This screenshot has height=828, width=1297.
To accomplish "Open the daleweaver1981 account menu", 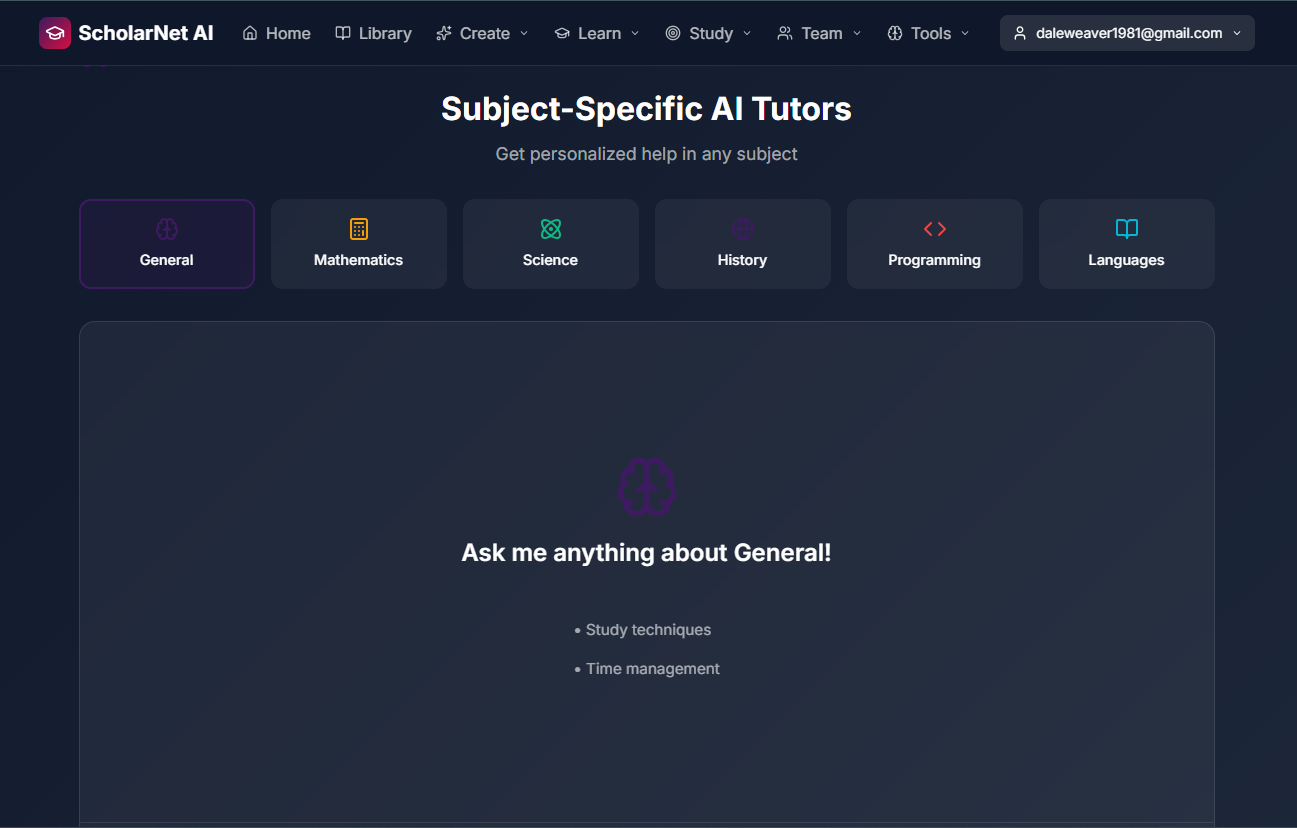I will tap(1127, 32).
